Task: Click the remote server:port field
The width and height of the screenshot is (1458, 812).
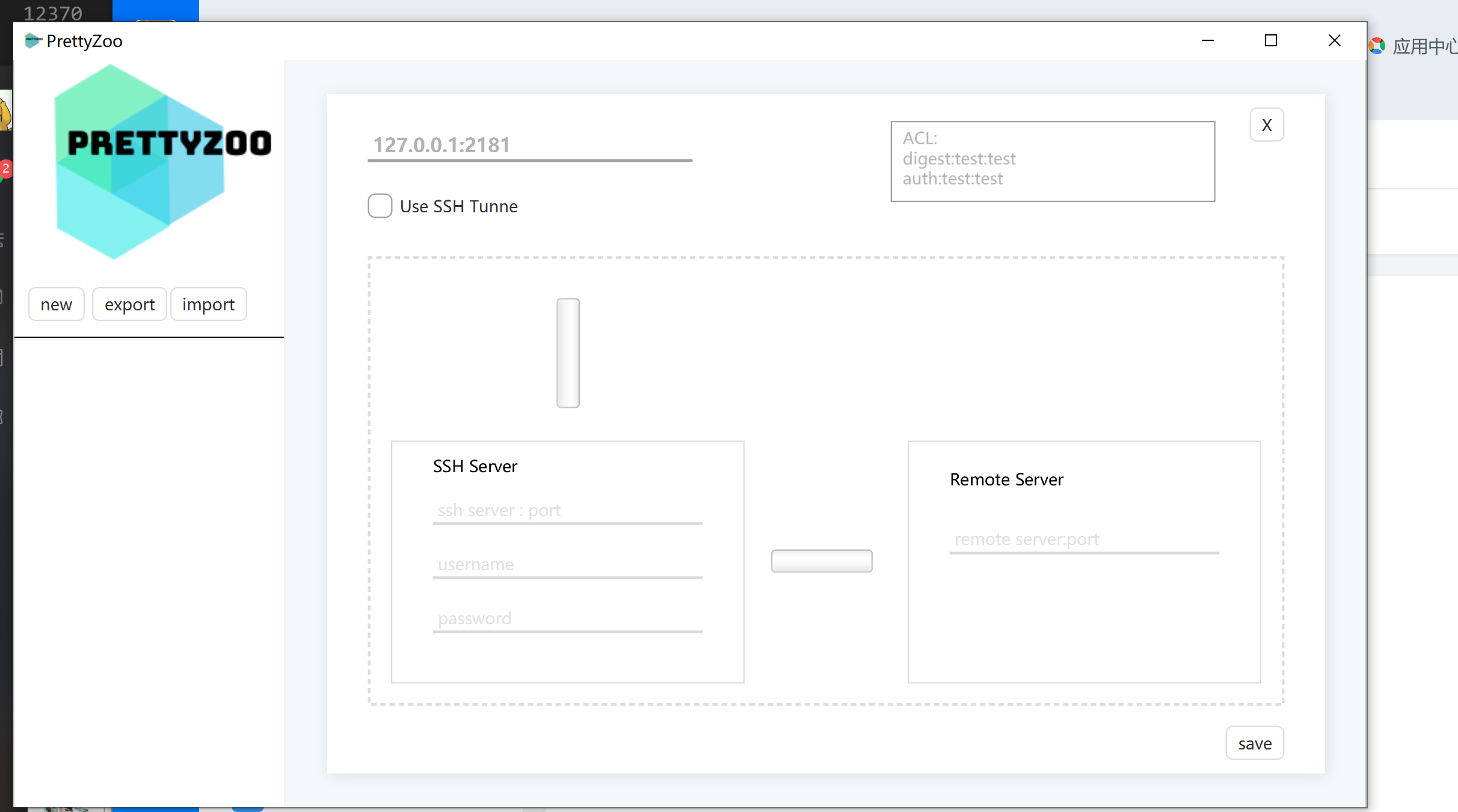Action: pos(1083,540)
